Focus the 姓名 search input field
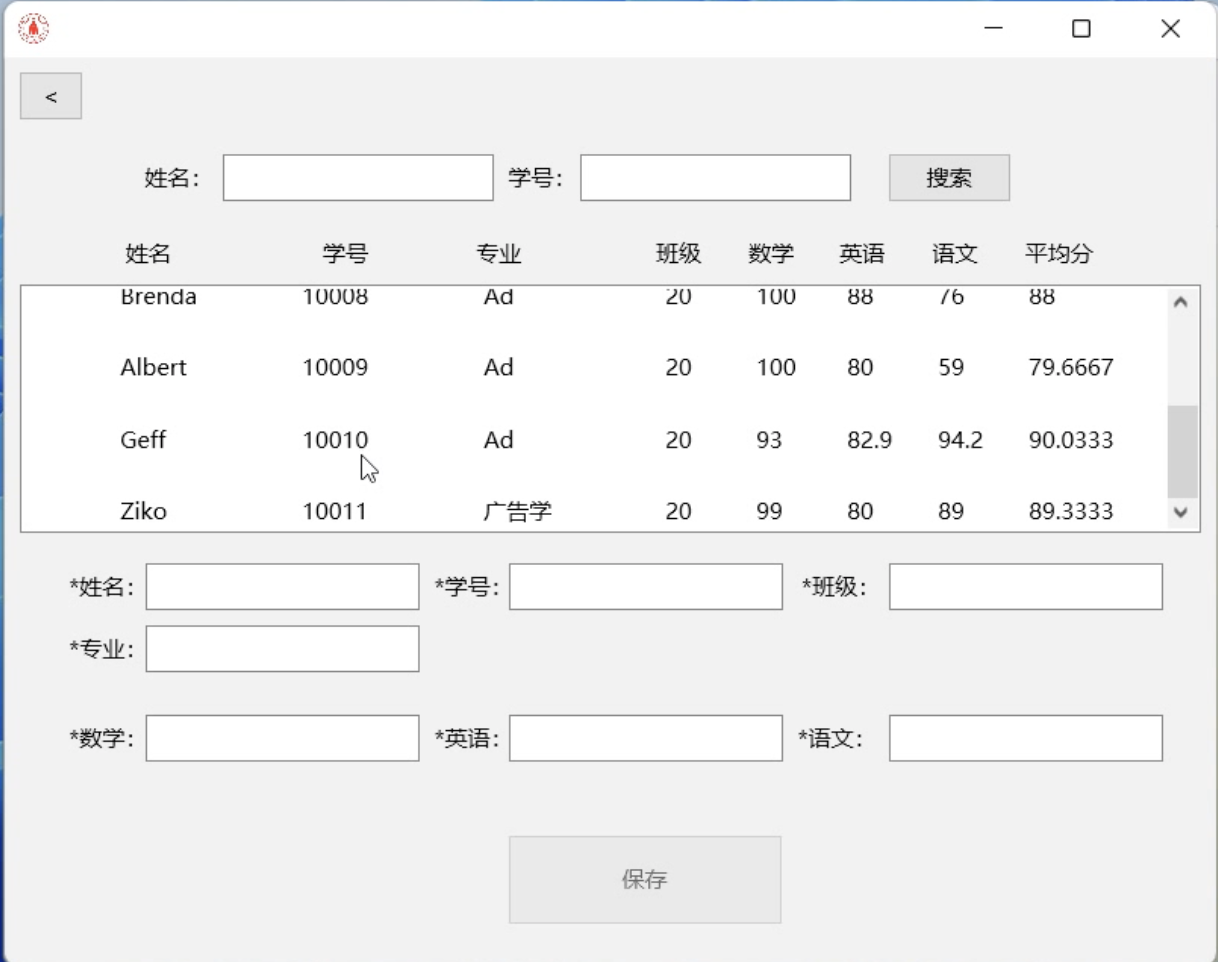The height and width of the screenshot is (962, 1218). pyautogui.click(x=358, y=178)
